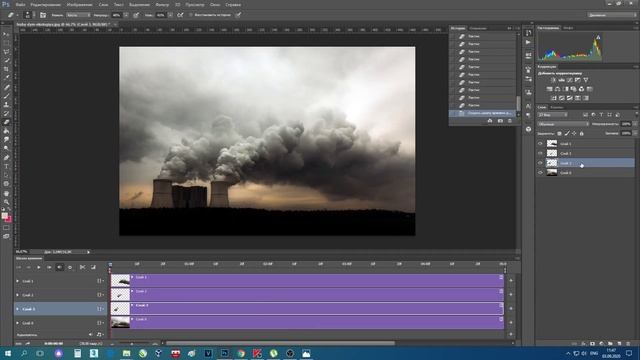Switch to the Инфо tab
The image size is (640, 360).
pos(568,28)
